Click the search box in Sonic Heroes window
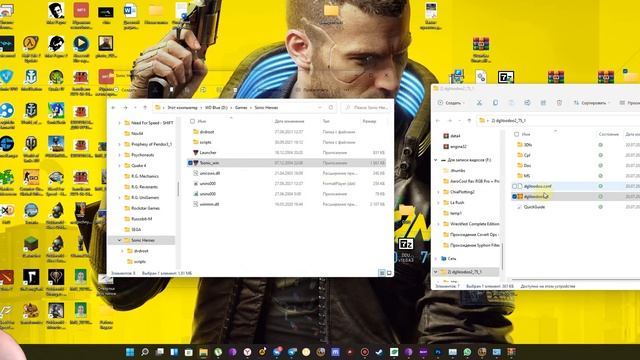The image size is (640, 360). [x=367, y=107]
